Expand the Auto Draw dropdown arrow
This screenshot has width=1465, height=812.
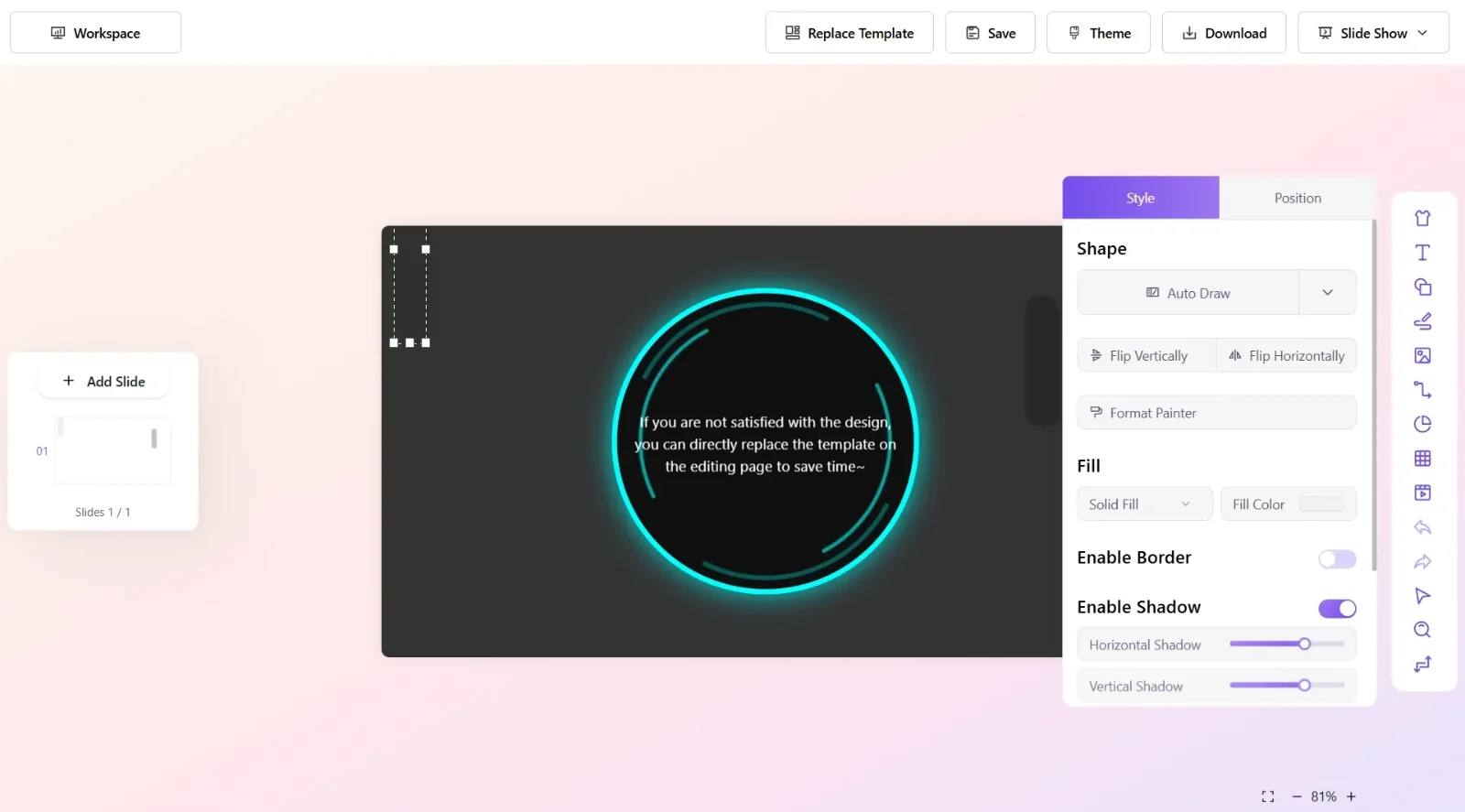click(x=1328, y=293)
